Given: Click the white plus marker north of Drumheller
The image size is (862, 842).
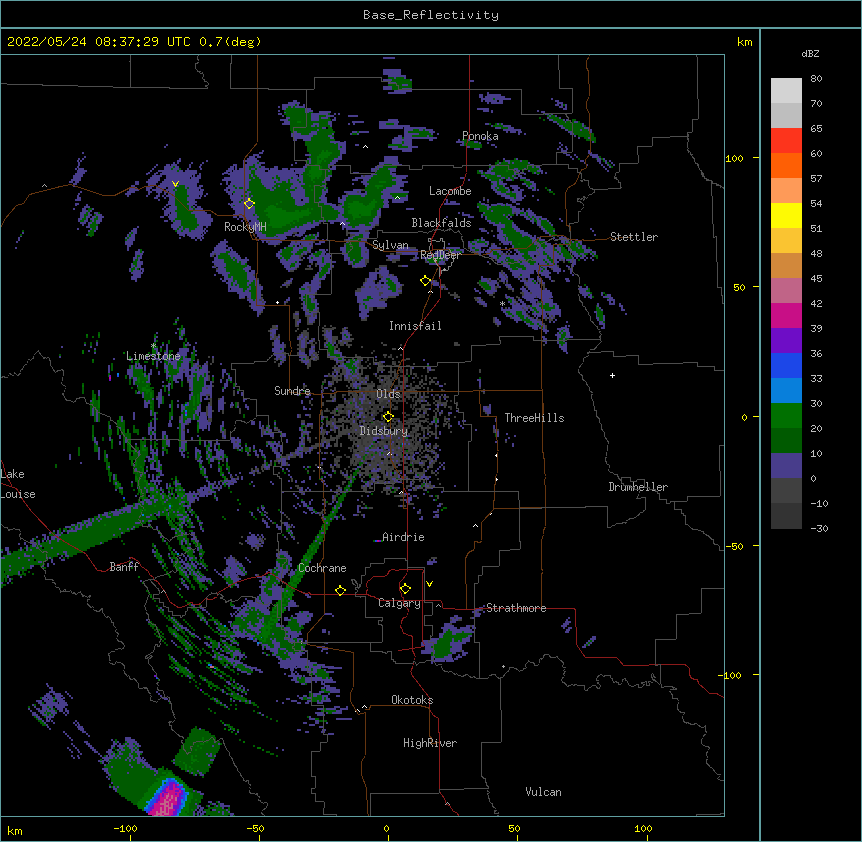Looking at the screenshot, I should coord(612,375).
